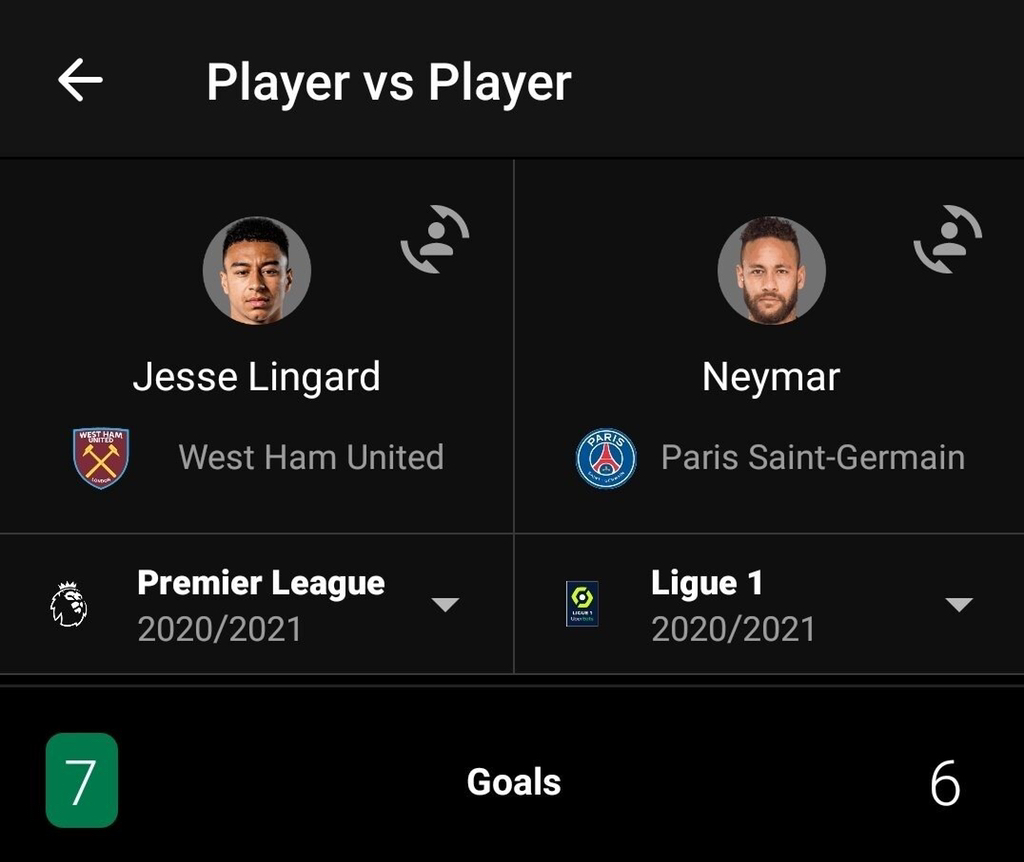Click the Paris Saint-Germain crest

[606, 458]
